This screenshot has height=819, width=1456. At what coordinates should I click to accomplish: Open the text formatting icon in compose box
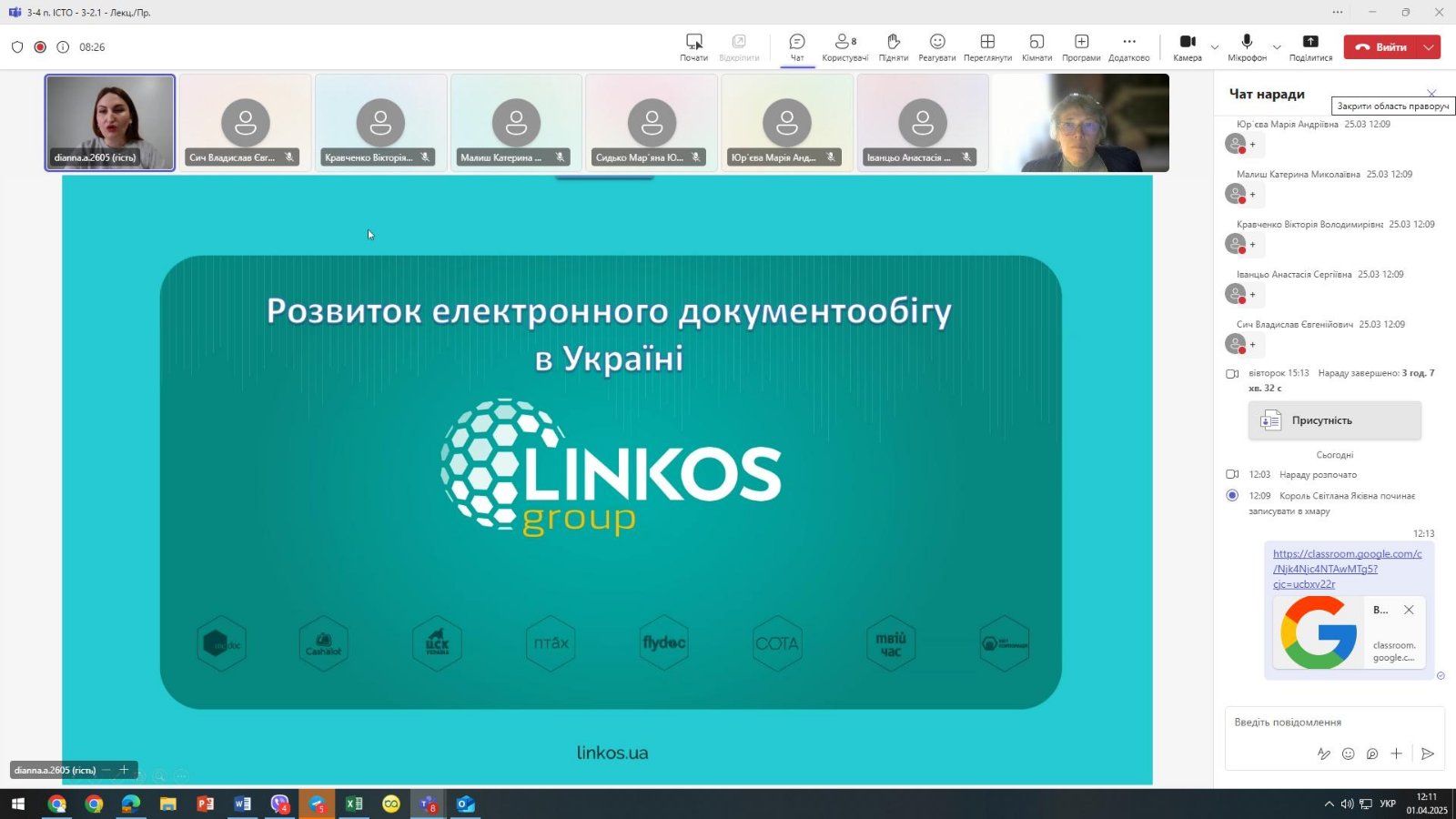coord(1324,753)
